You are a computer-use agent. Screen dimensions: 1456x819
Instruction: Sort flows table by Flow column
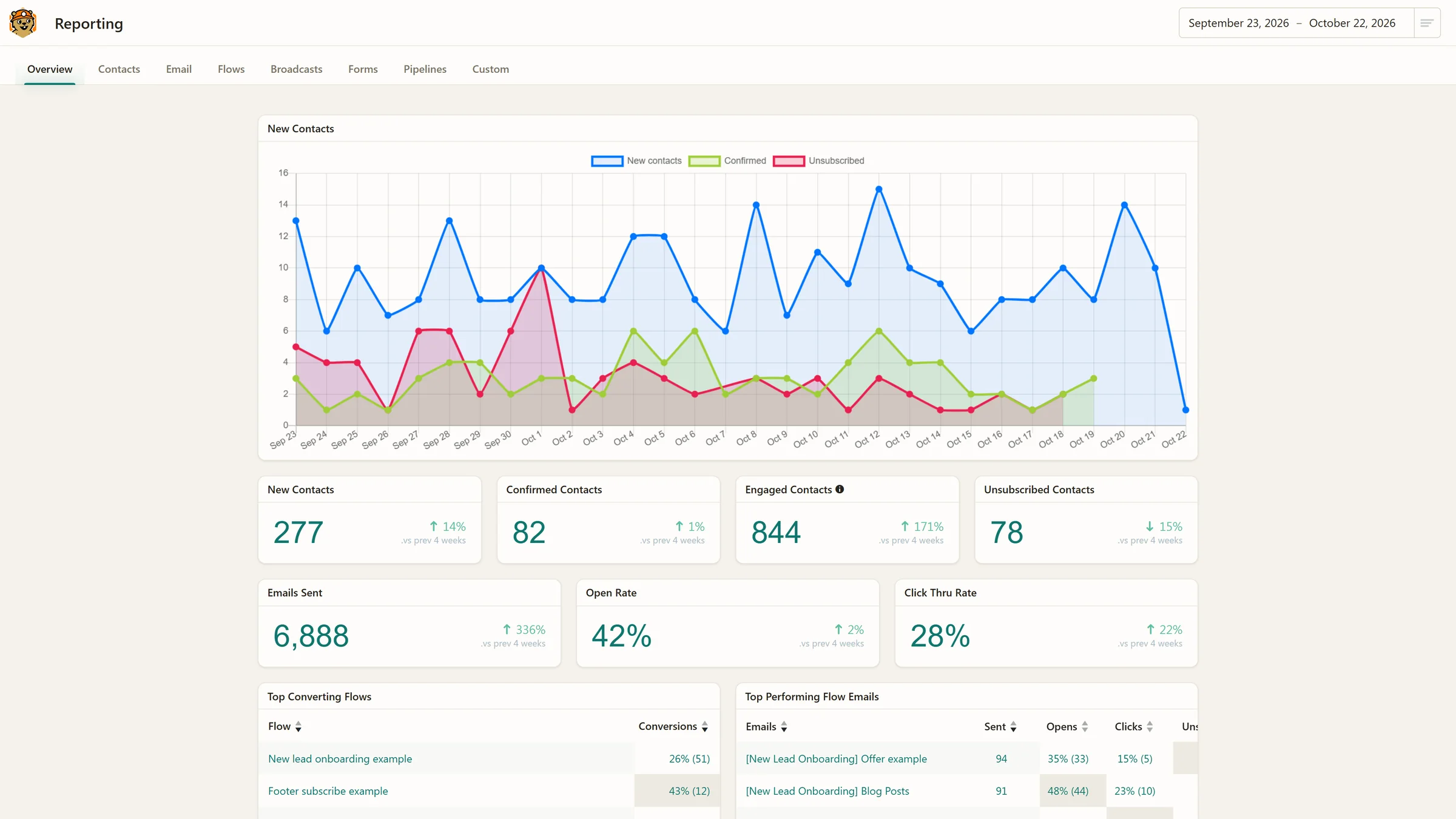pos(285,726)
